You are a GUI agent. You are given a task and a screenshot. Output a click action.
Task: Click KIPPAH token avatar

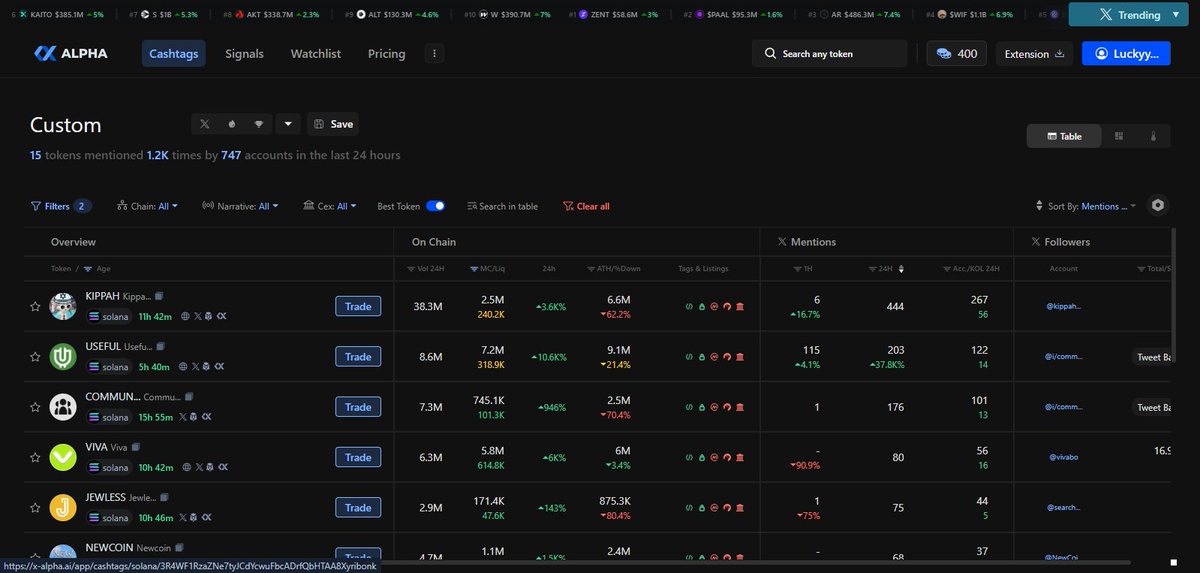point(64,306)
